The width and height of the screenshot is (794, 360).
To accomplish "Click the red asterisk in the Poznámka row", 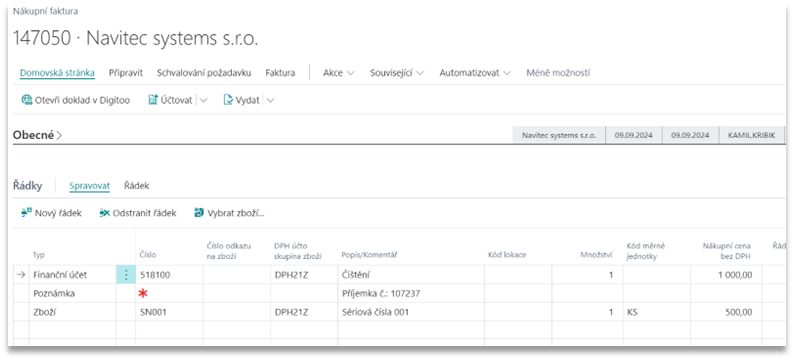I will tap(144, 294).
